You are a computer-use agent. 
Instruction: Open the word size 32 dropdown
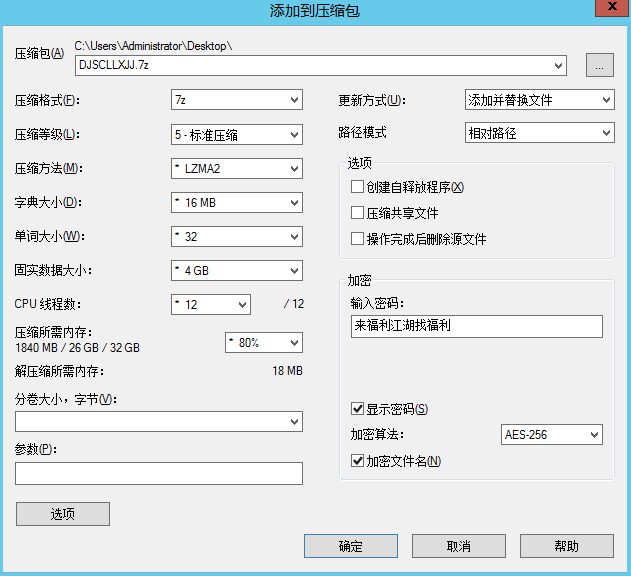[236, 237]
